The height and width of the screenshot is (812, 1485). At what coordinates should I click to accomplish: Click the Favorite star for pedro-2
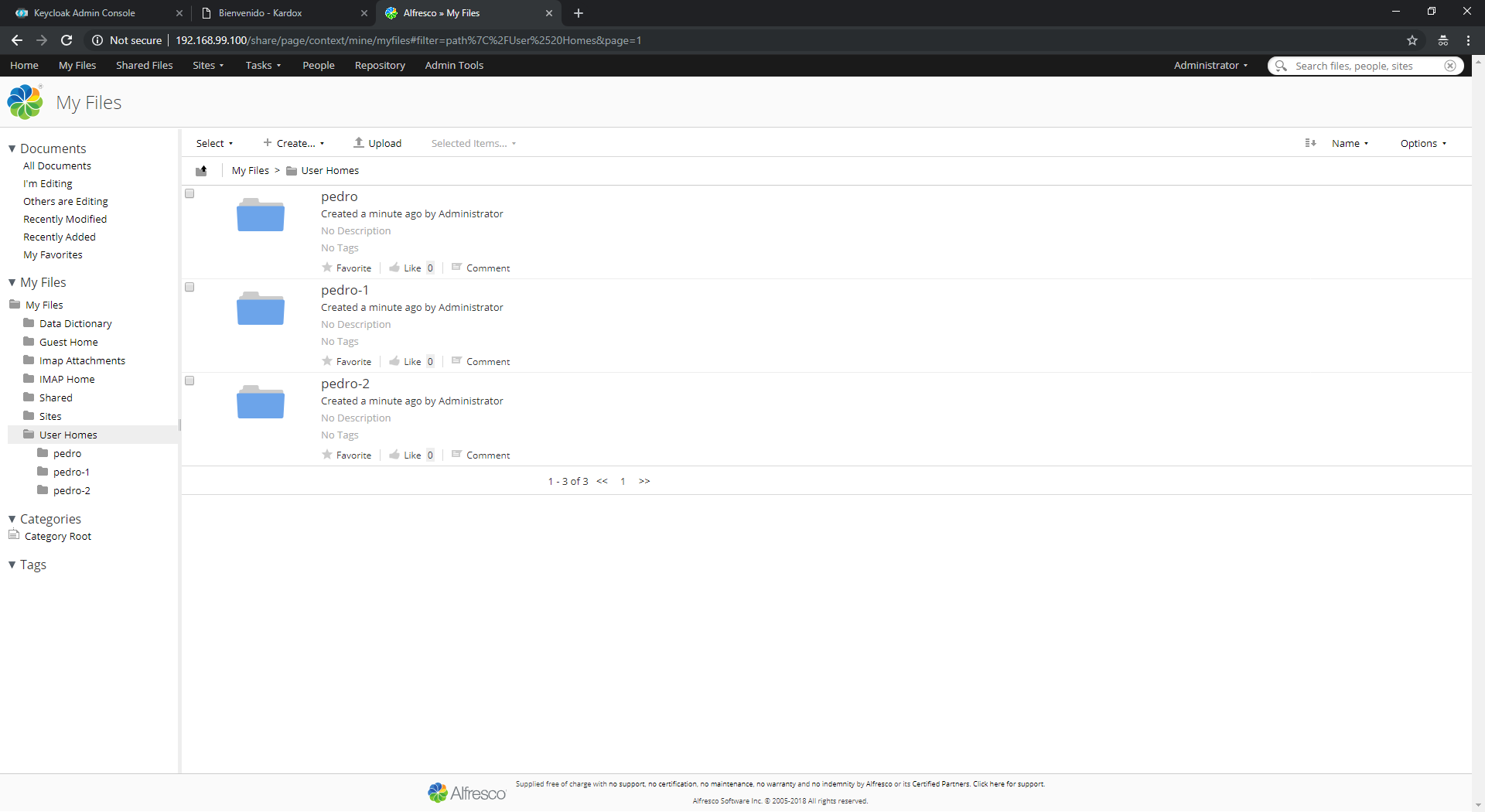coord(327,455)
